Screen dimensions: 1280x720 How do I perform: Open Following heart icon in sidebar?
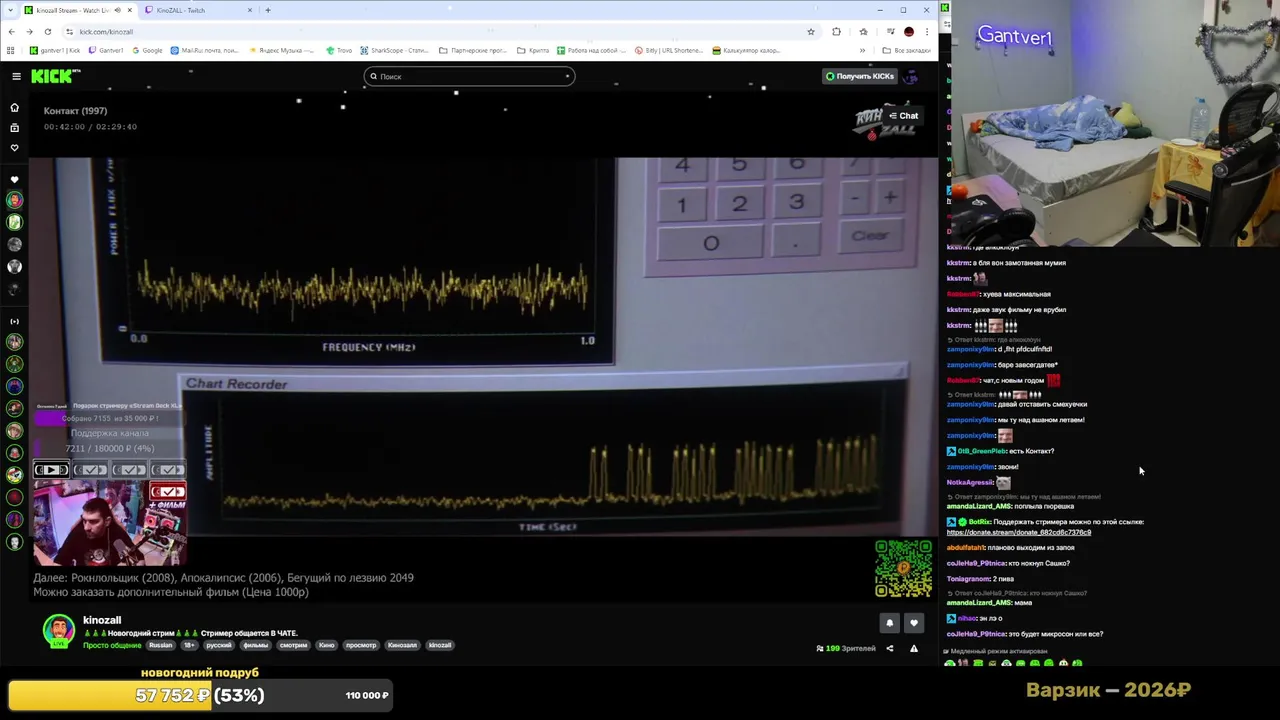(14, 148)
